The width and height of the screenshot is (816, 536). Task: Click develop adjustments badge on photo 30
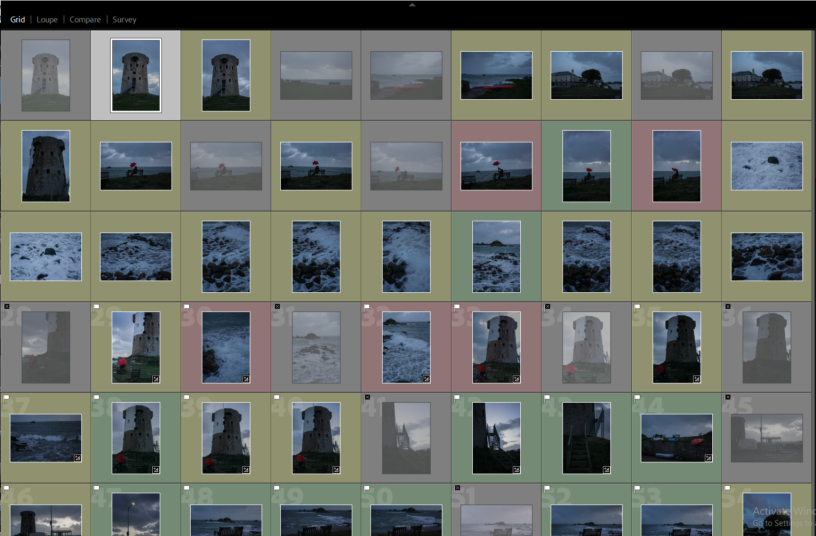point(245,379)
